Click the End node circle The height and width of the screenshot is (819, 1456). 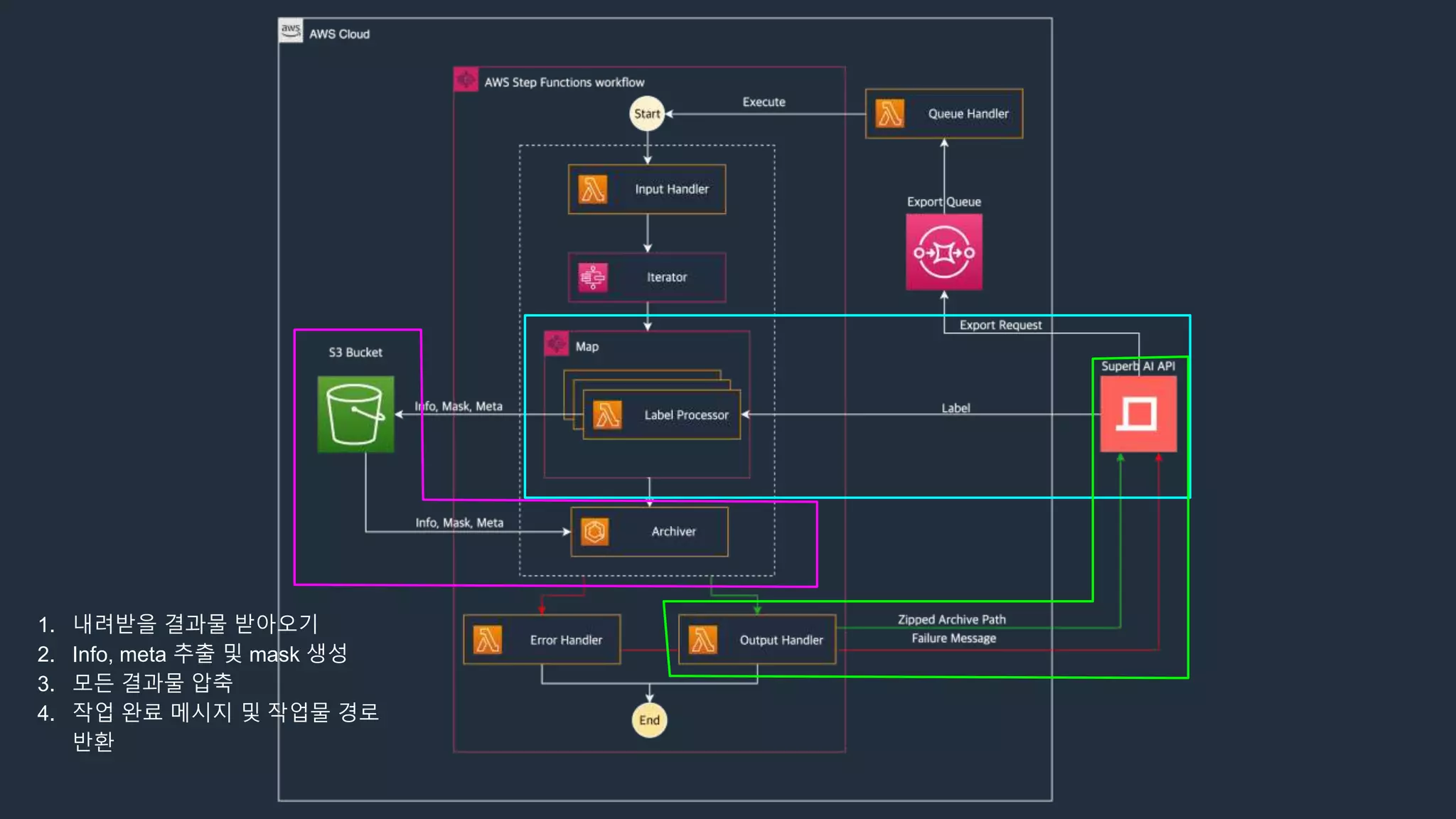tap(649, 720)
